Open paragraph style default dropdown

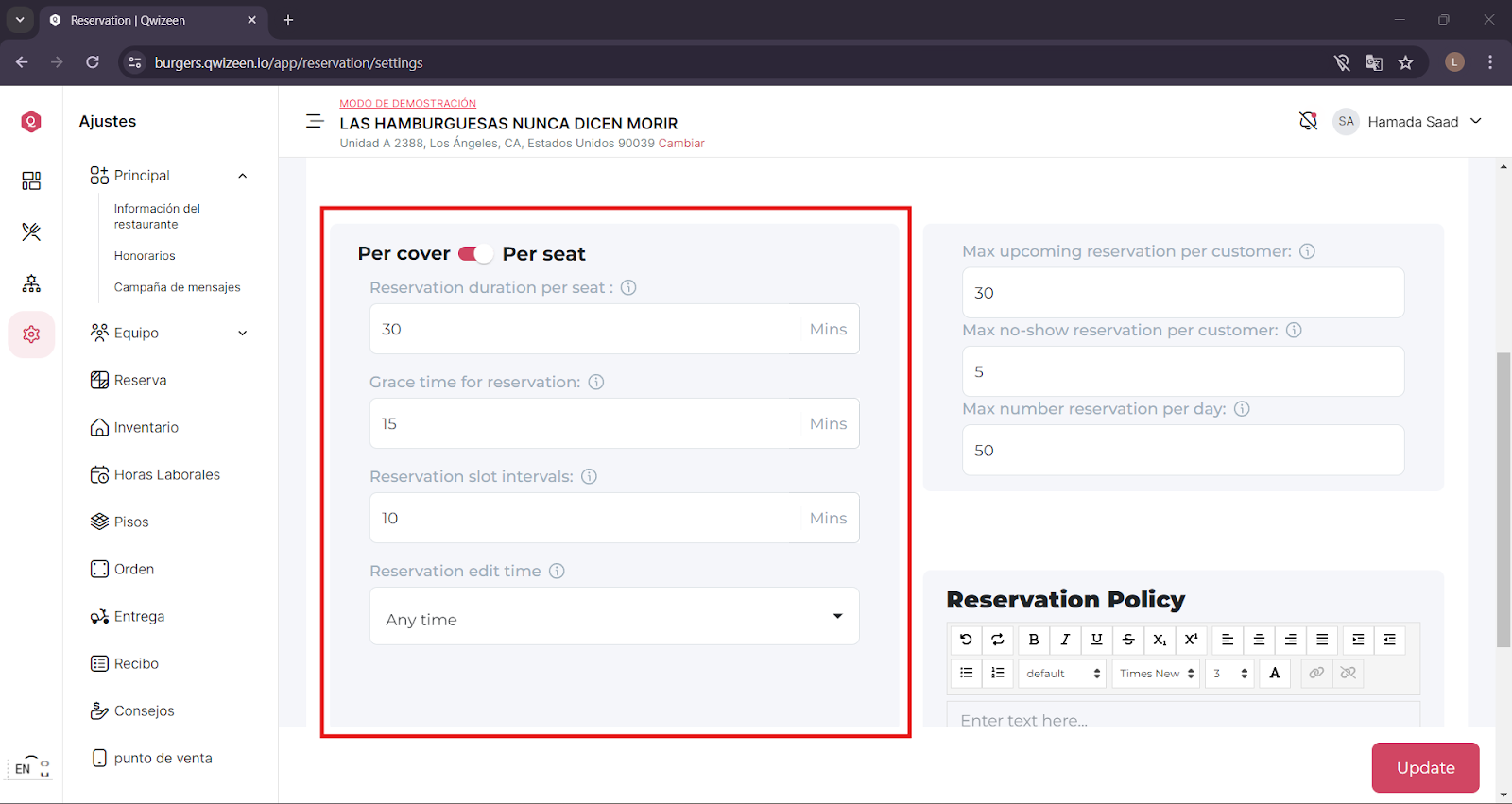(1062, 673)
